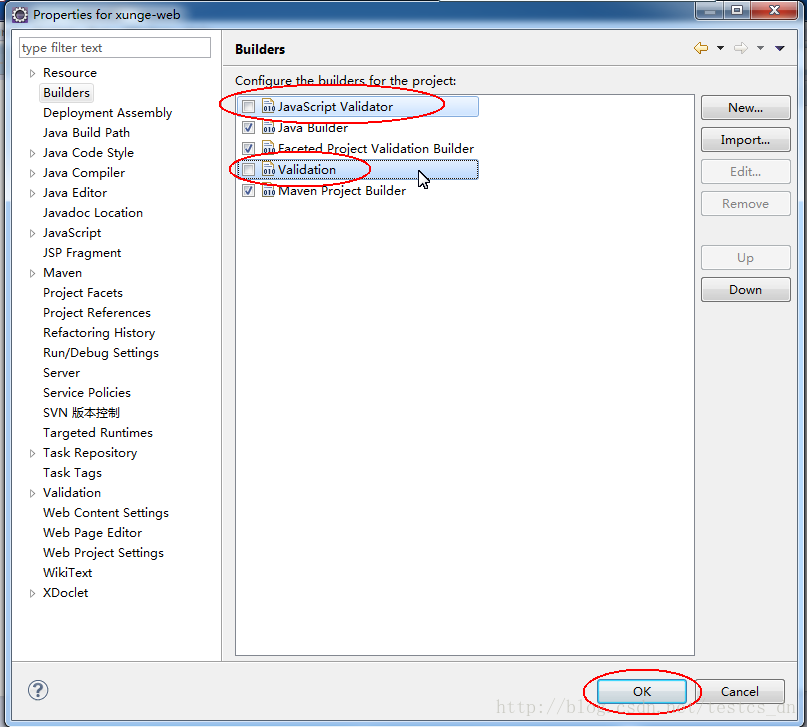Expand the Task Repository node
Viewport: 807px width, 727px height.
click(x=32, y=453)
